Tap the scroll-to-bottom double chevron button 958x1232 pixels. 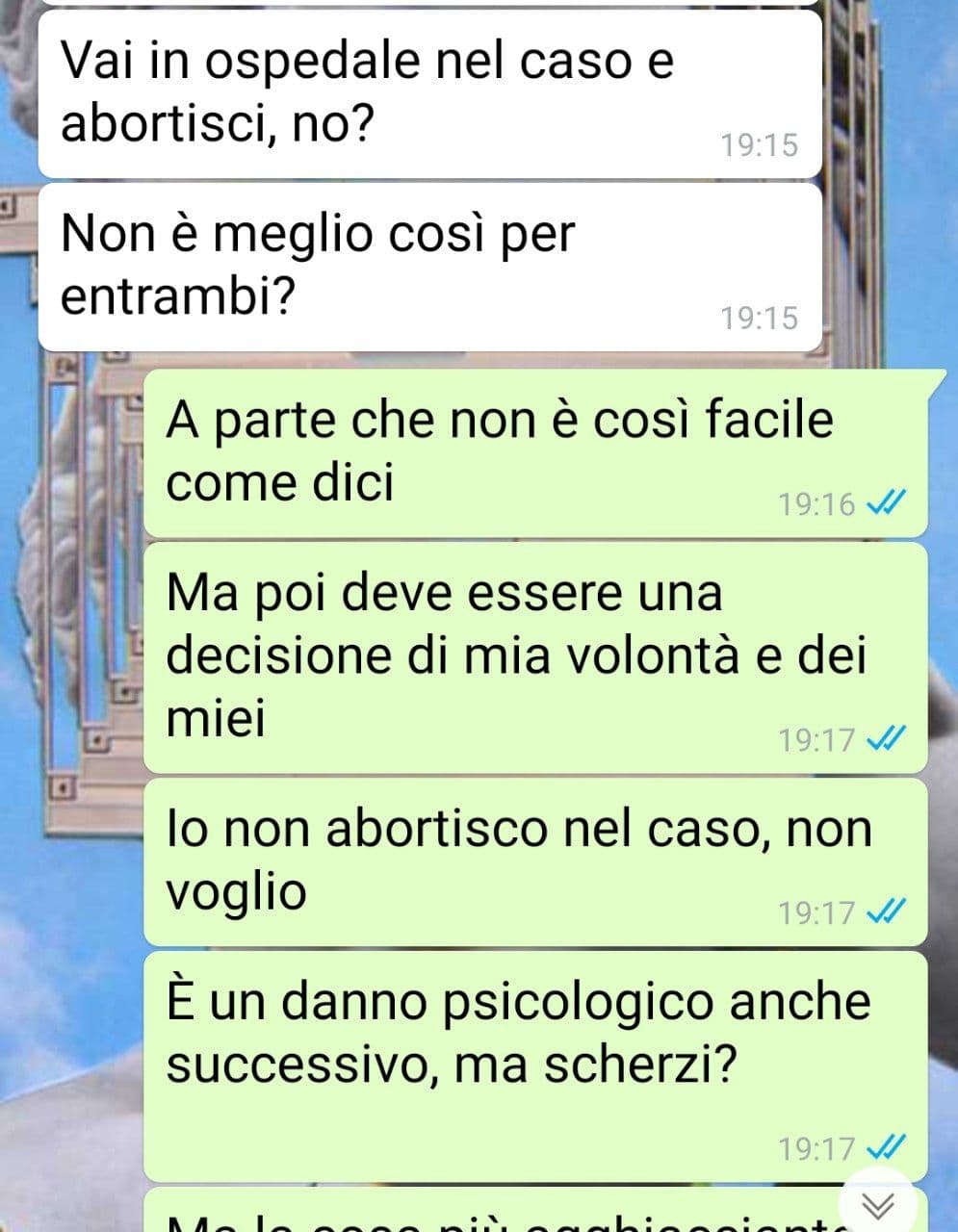pos(878,1203)
